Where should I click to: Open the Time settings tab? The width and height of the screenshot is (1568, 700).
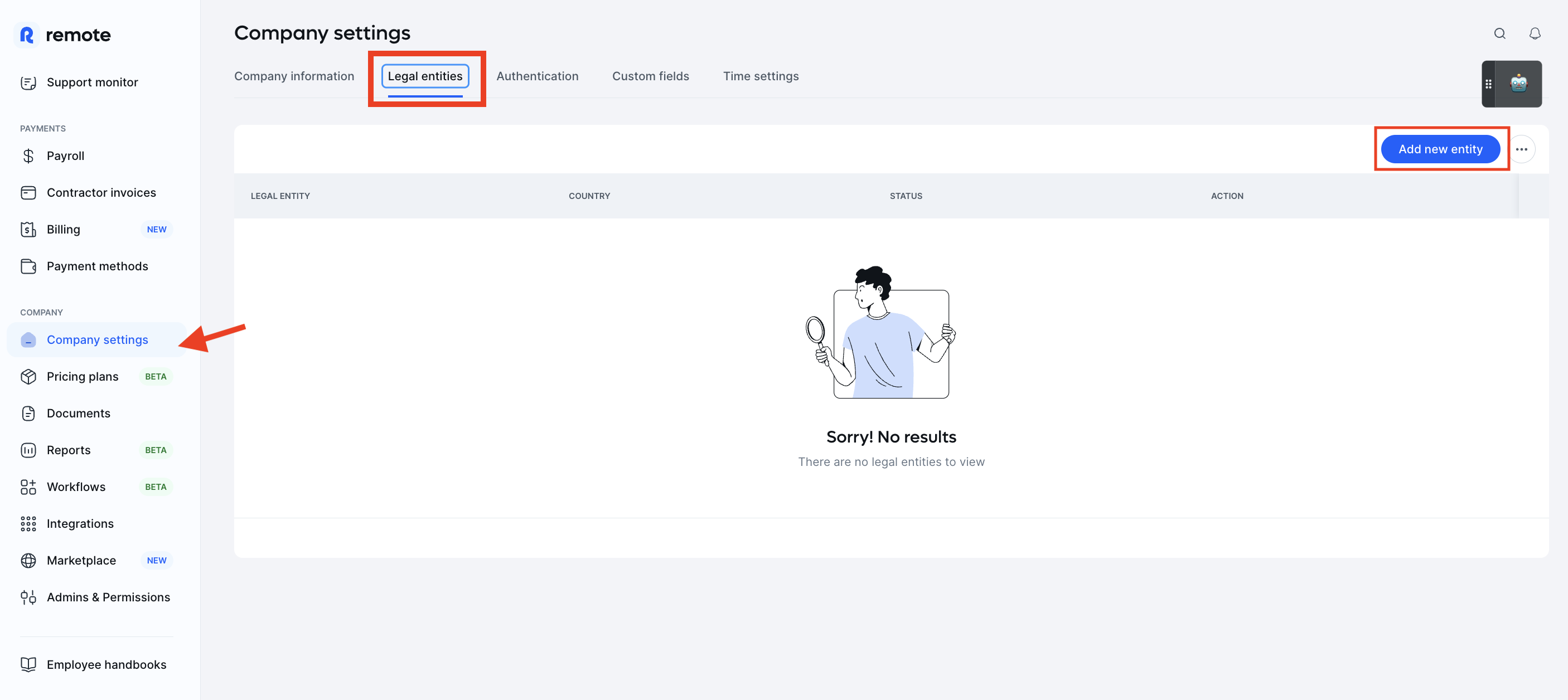(760, 76)
